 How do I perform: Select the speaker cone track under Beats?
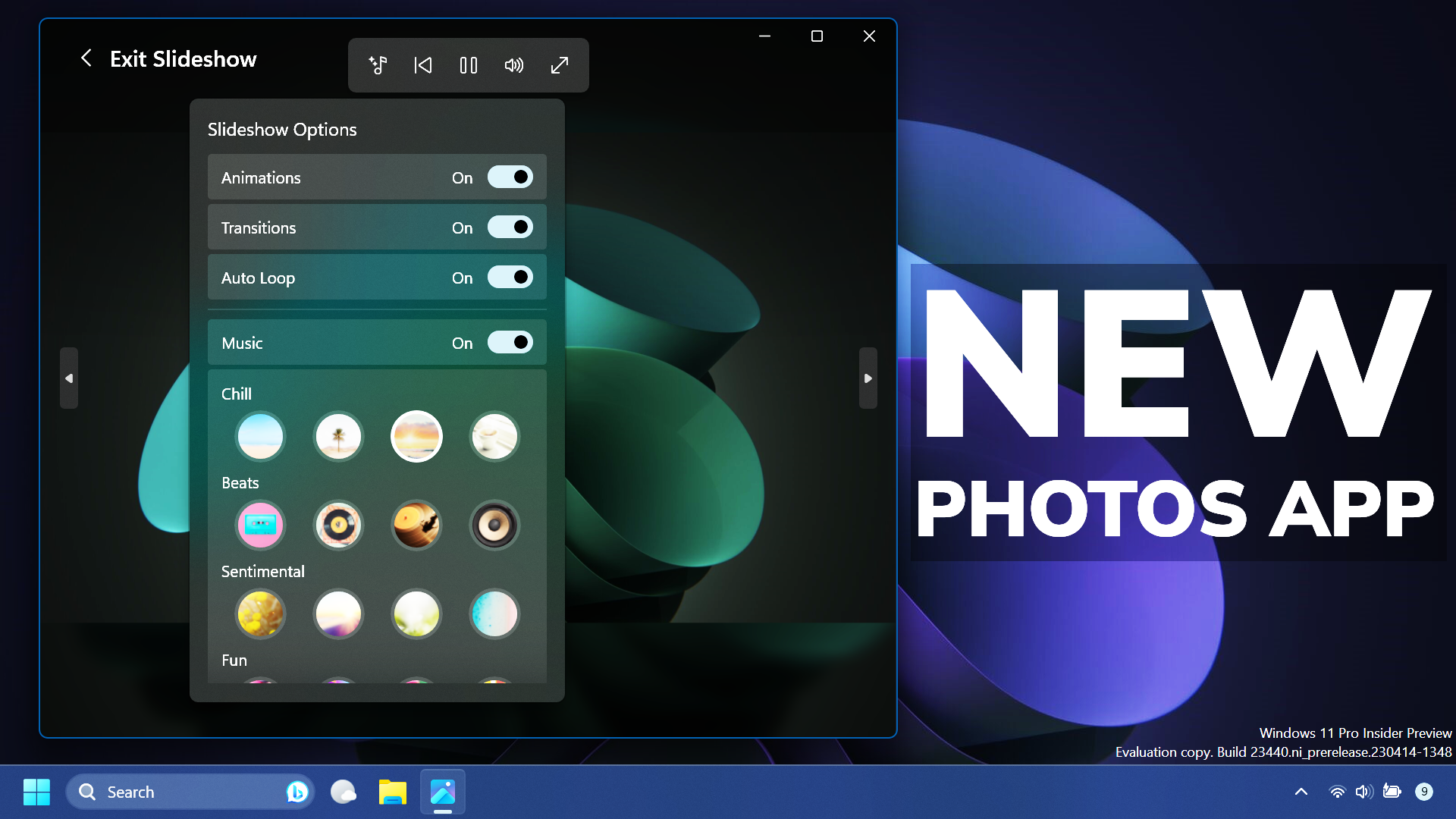494,525
